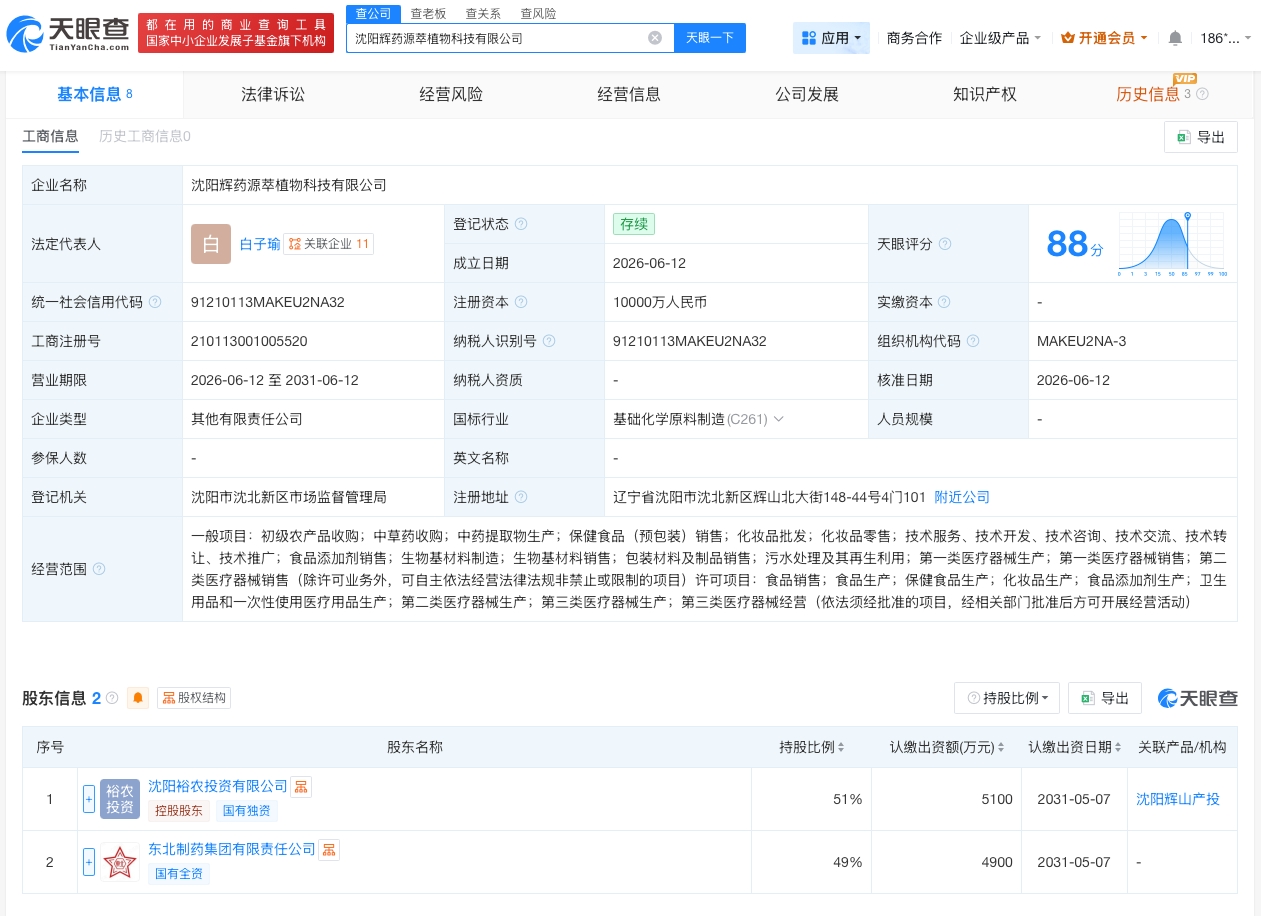Export shareholder info with 导出 button
Image resolution: width=1261 pixels, height=916 pixels.
pyautogui.click(x=1105, y=698)
